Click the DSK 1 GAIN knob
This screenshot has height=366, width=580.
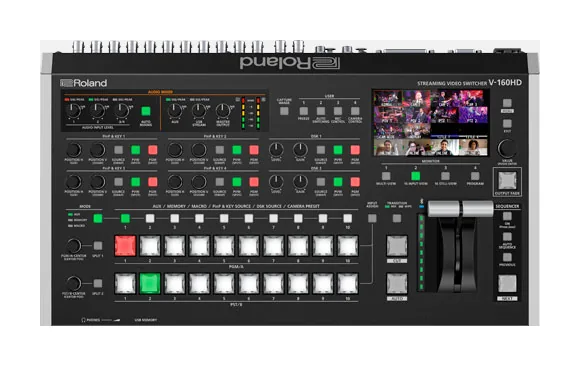click(x=300, y=150)
